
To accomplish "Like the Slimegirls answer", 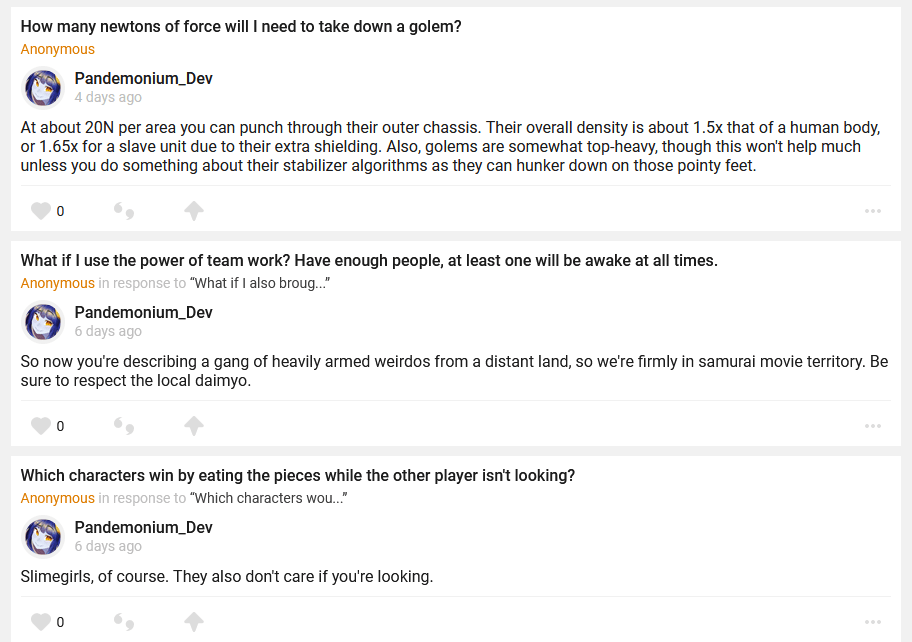I will [40, 622].
